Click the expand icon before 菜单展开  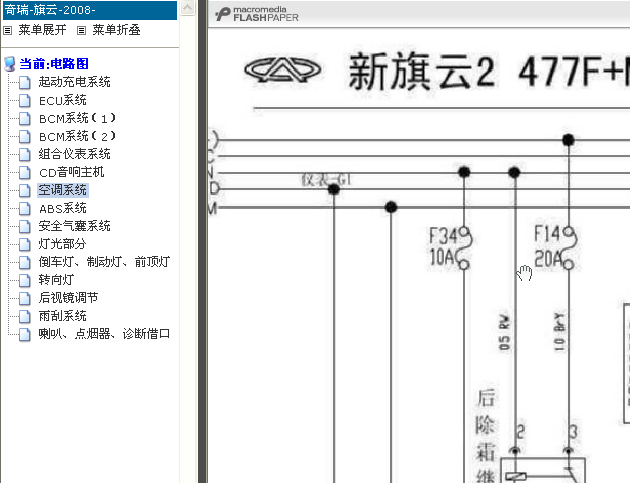click(8, 31)
